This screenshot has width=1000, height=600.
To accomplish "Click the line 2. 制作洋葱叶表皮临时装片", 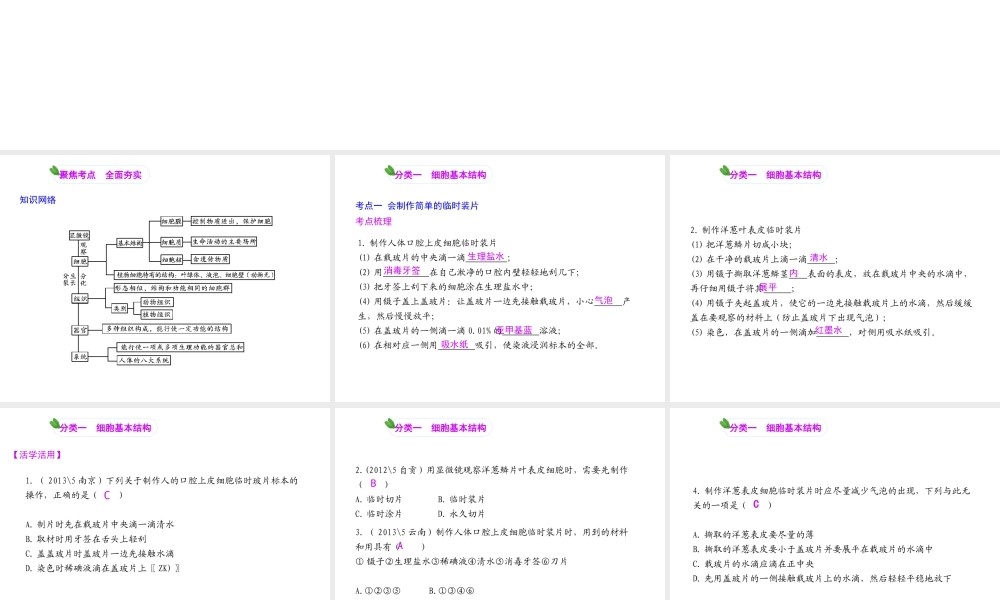I will coord(746,230).
